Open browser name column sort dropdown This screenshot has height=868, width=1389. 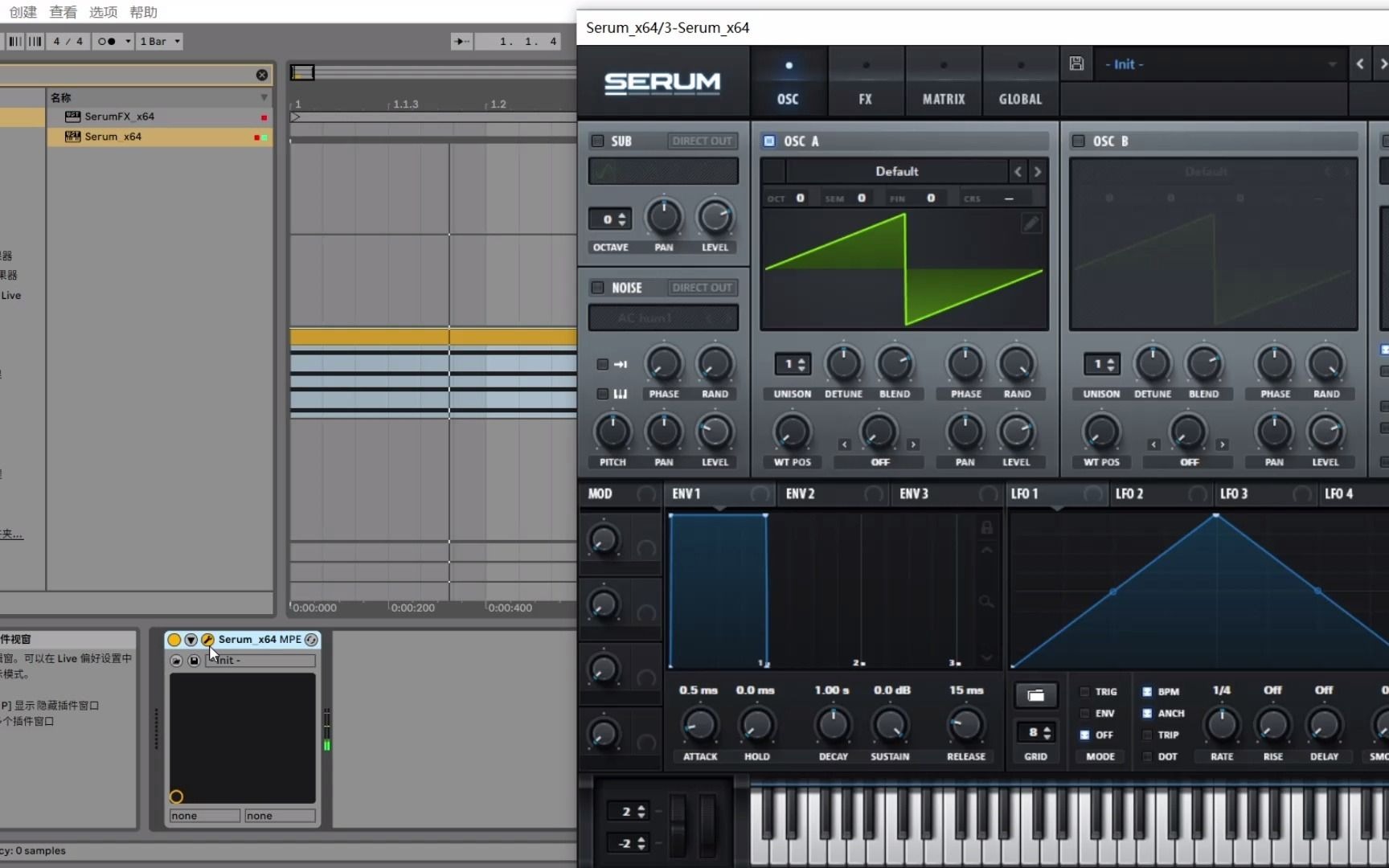(264, 97)
